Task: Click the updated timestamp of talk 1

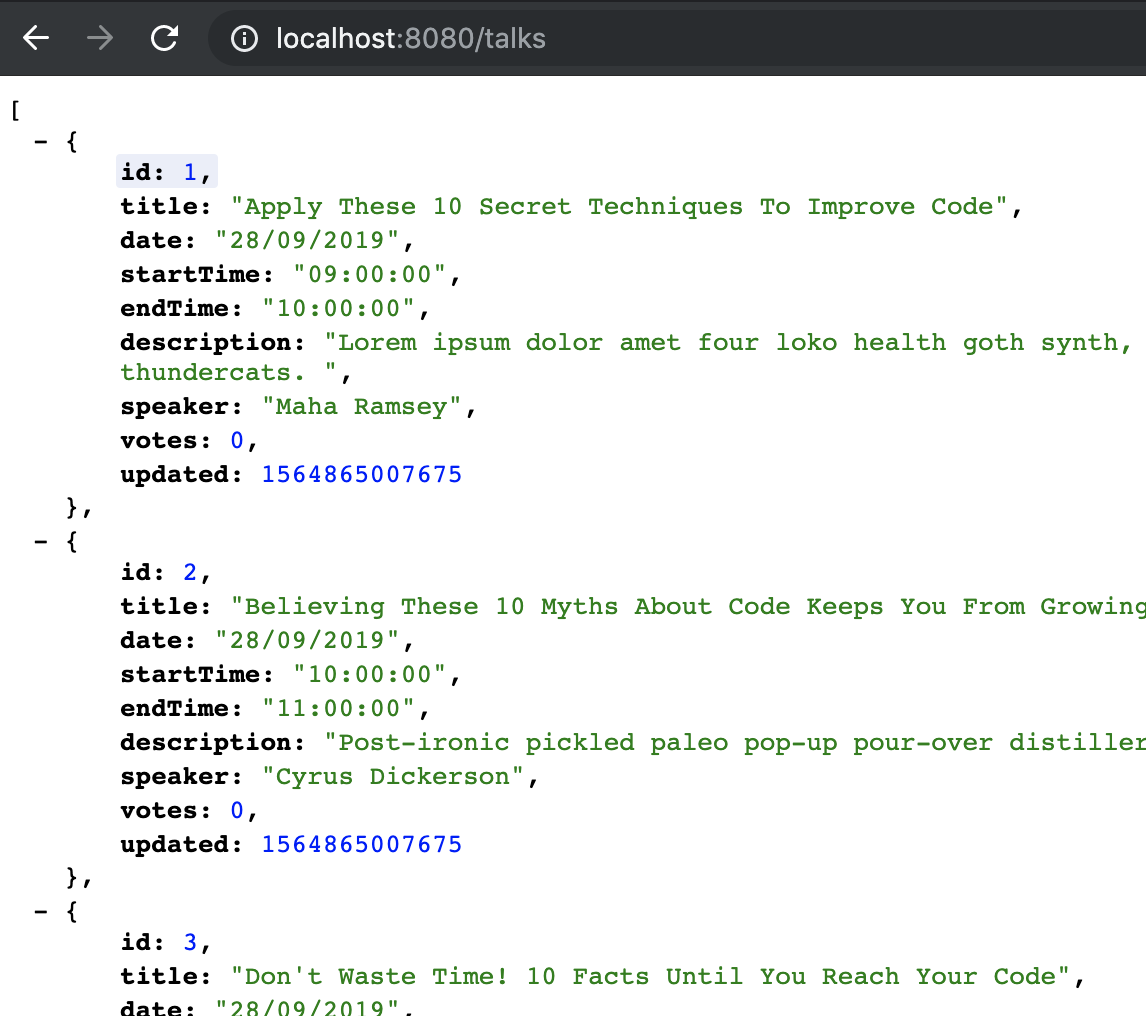Action: [361, 474]
